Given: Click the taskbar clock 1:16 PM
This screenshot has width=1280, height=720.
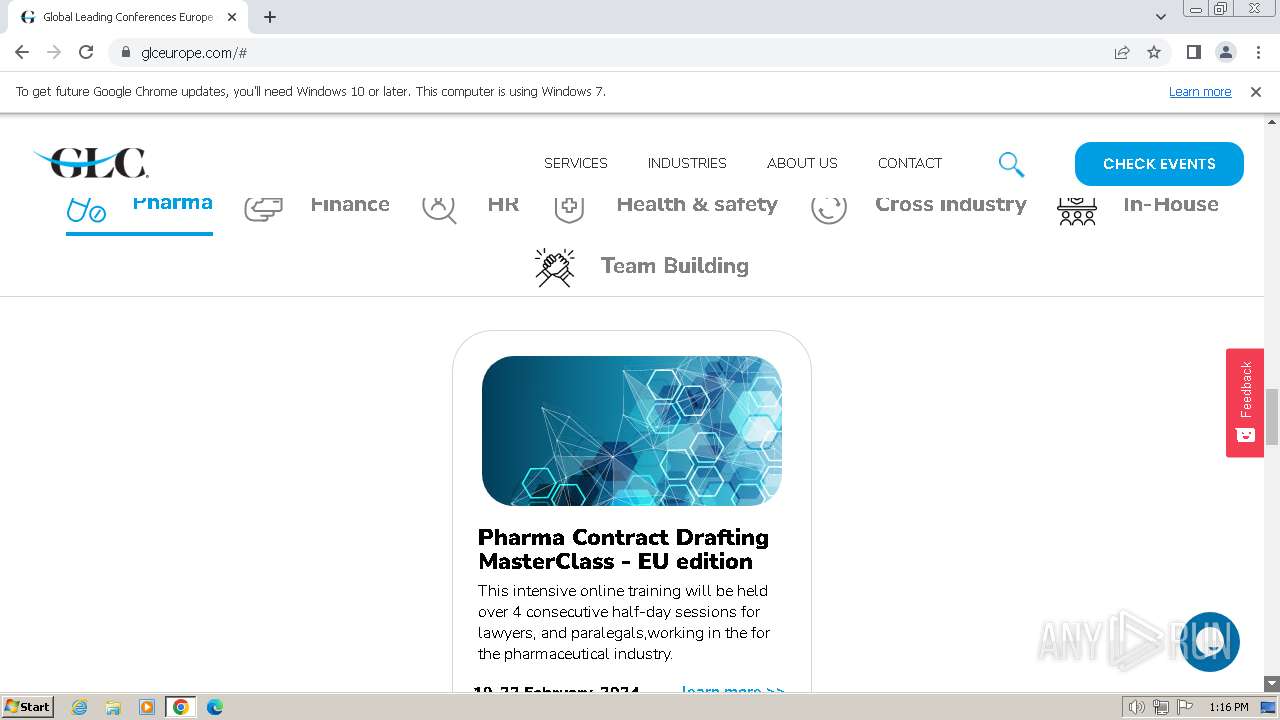Looking at the screenshot, I should point(1229,707).
